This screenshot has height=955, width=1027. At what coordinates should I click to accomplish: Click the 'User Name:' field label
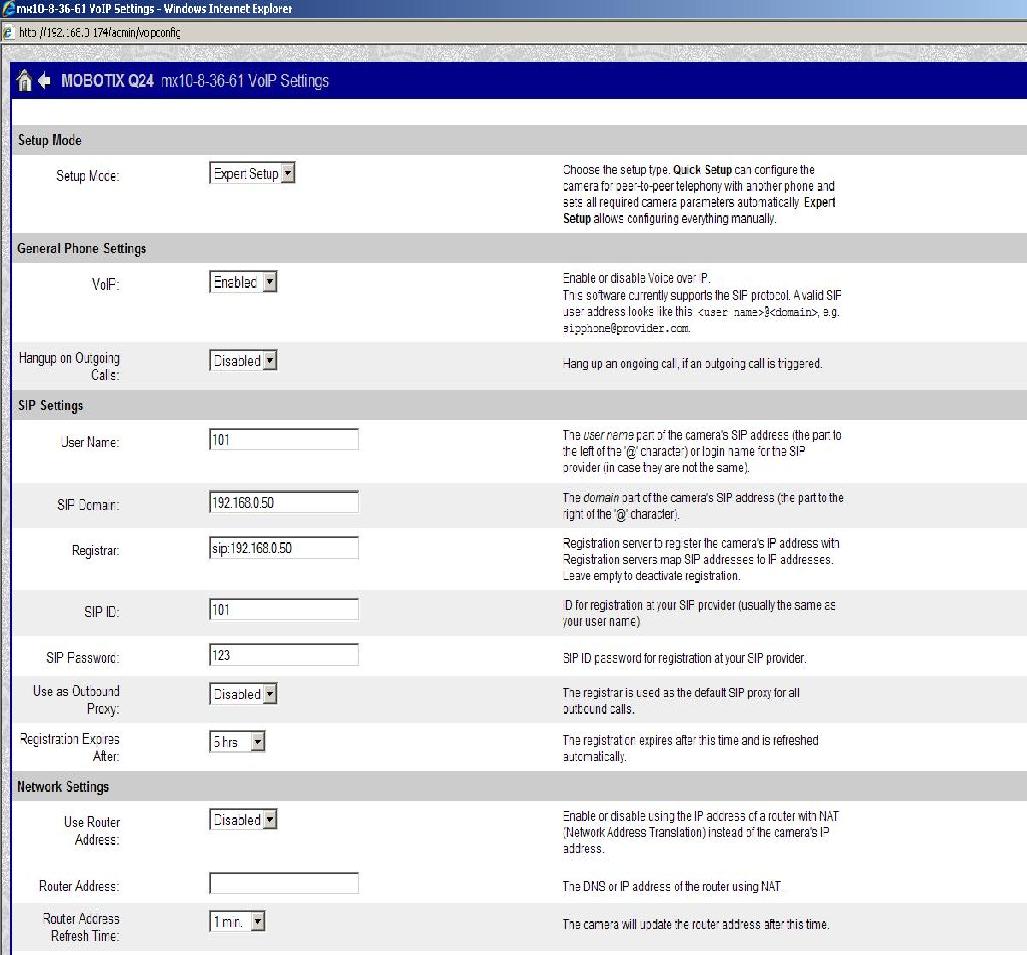[90, 442]
